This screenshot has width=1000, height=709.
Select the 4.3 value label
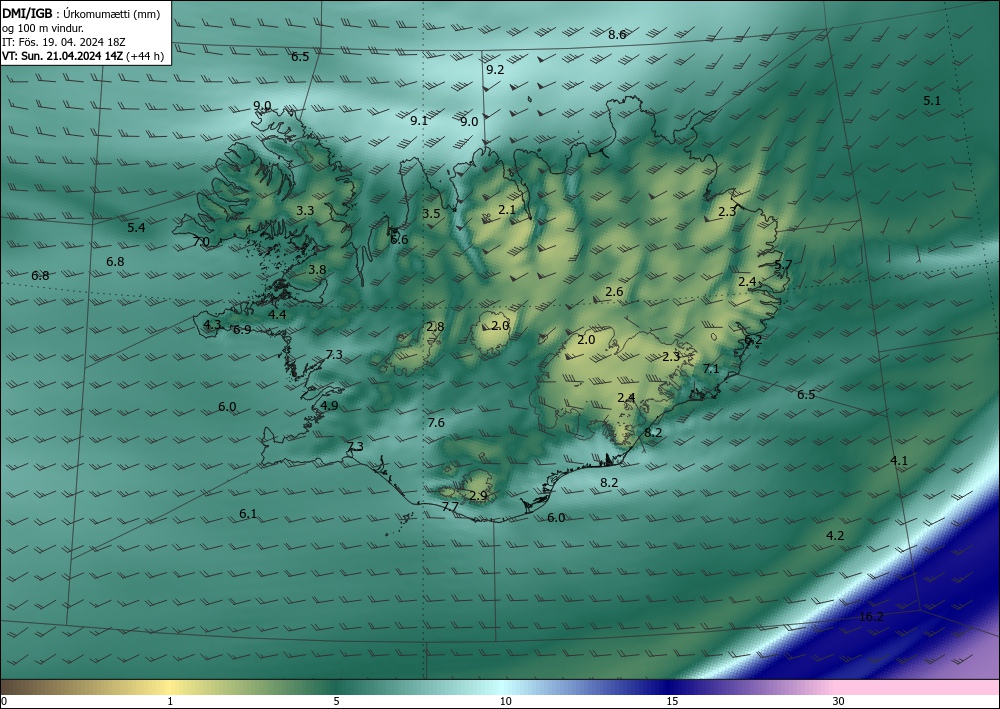tap(212, 325)
